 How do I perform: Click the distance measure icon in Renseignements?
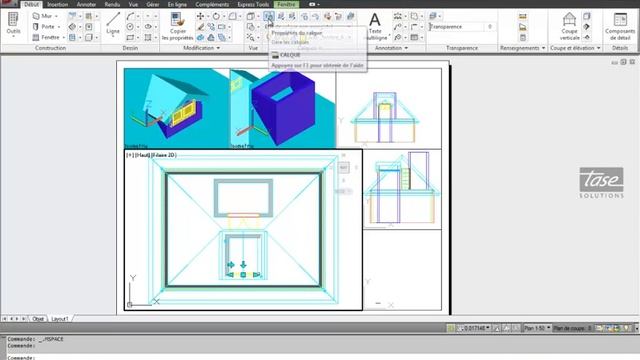(x=523, y=16)
